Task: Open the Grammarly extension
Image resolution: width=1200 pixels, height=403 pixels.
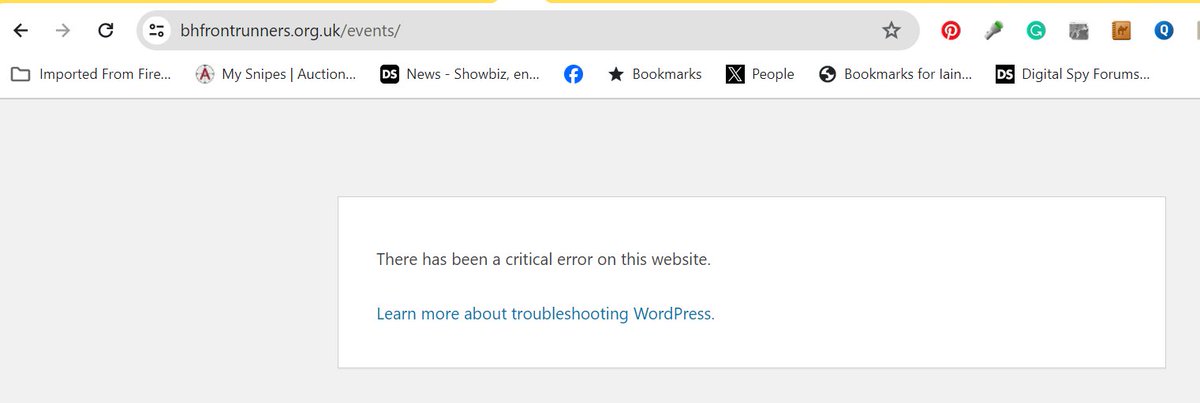Action: (x=1036, y=31)
